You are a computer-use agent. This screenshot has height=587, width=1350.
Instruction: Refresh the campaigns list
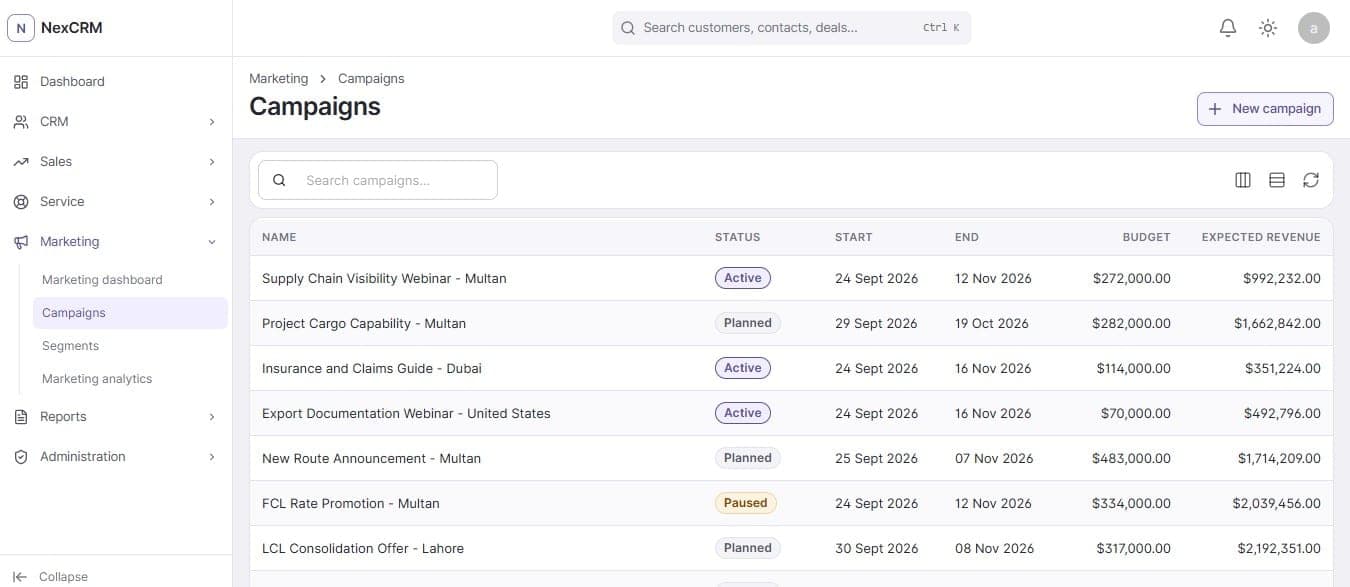tap(1311, 180)
